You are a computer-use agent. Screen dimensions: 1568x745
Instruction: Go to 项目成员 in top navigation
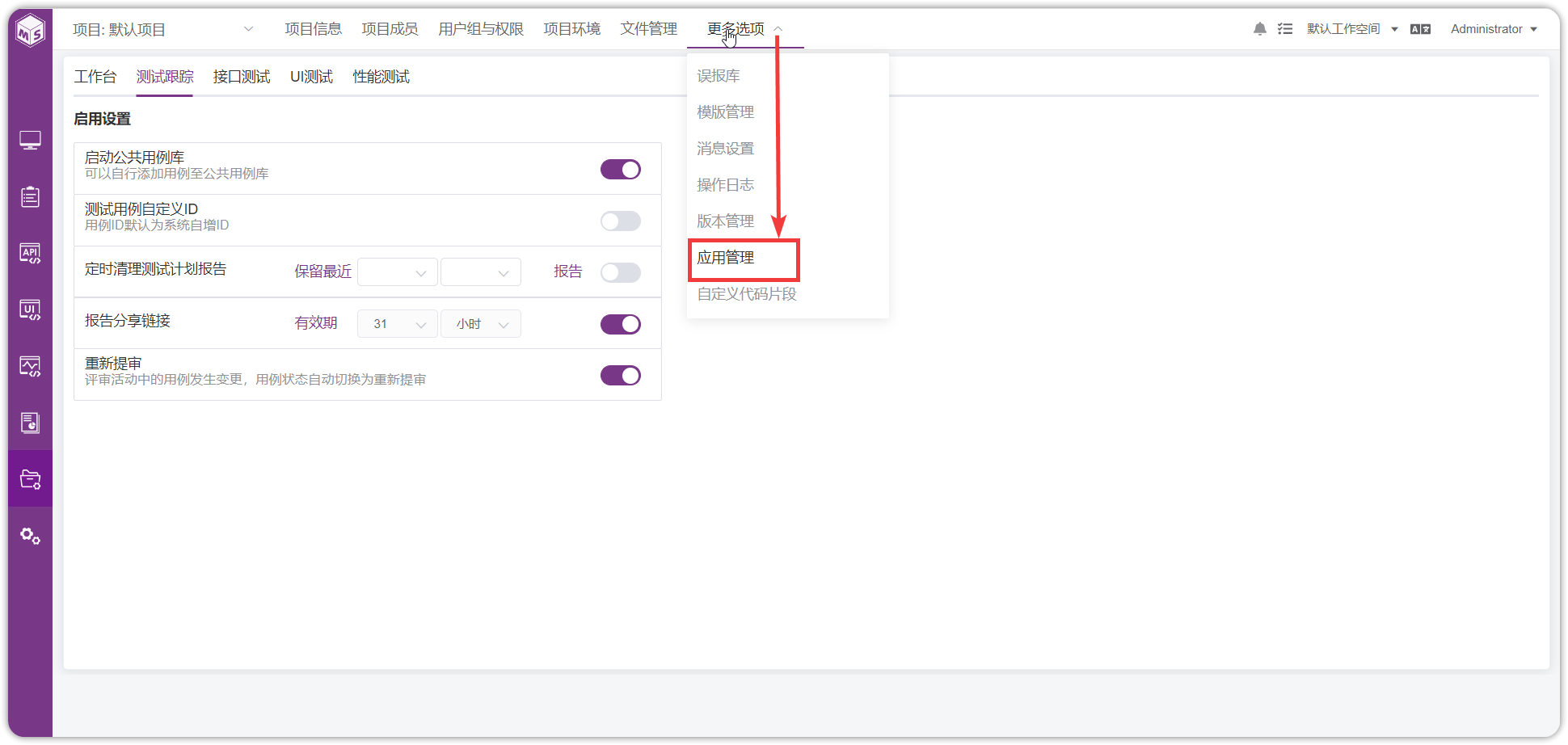click(x=390, y=29)
